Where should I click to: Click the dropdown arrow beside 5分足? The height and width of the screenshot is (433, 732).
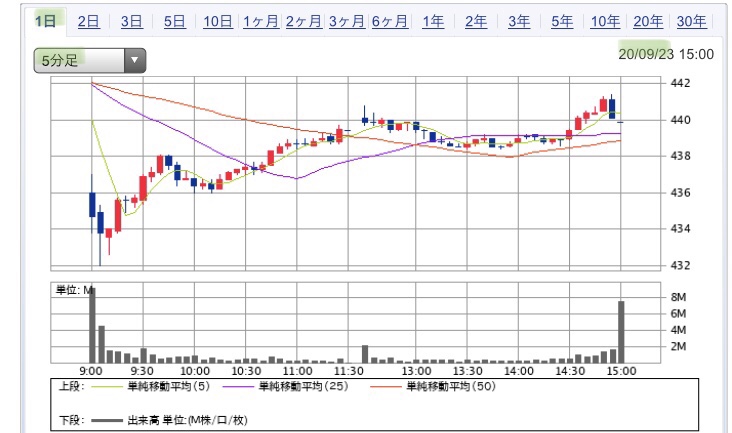click(135, 60)
